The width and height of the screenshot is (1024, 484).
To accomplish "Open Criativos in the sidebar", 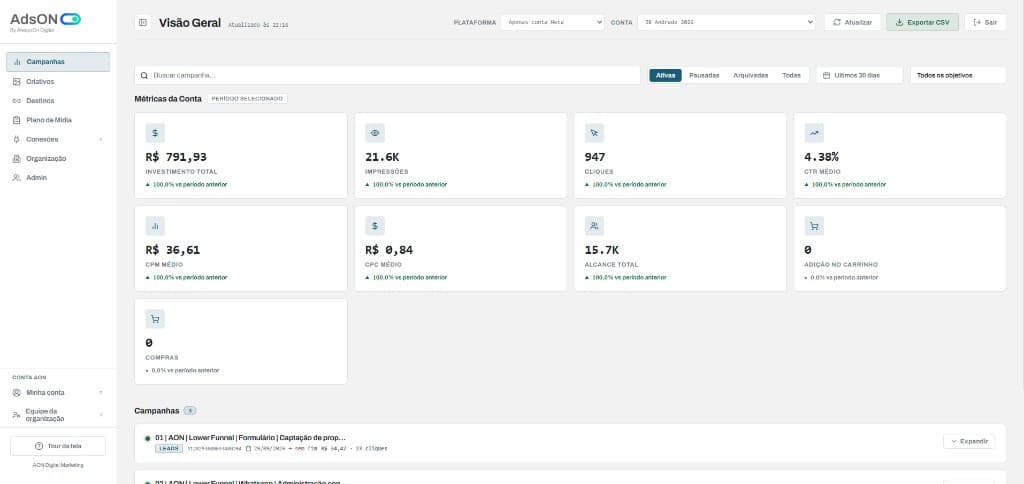I will pos(58,82).
